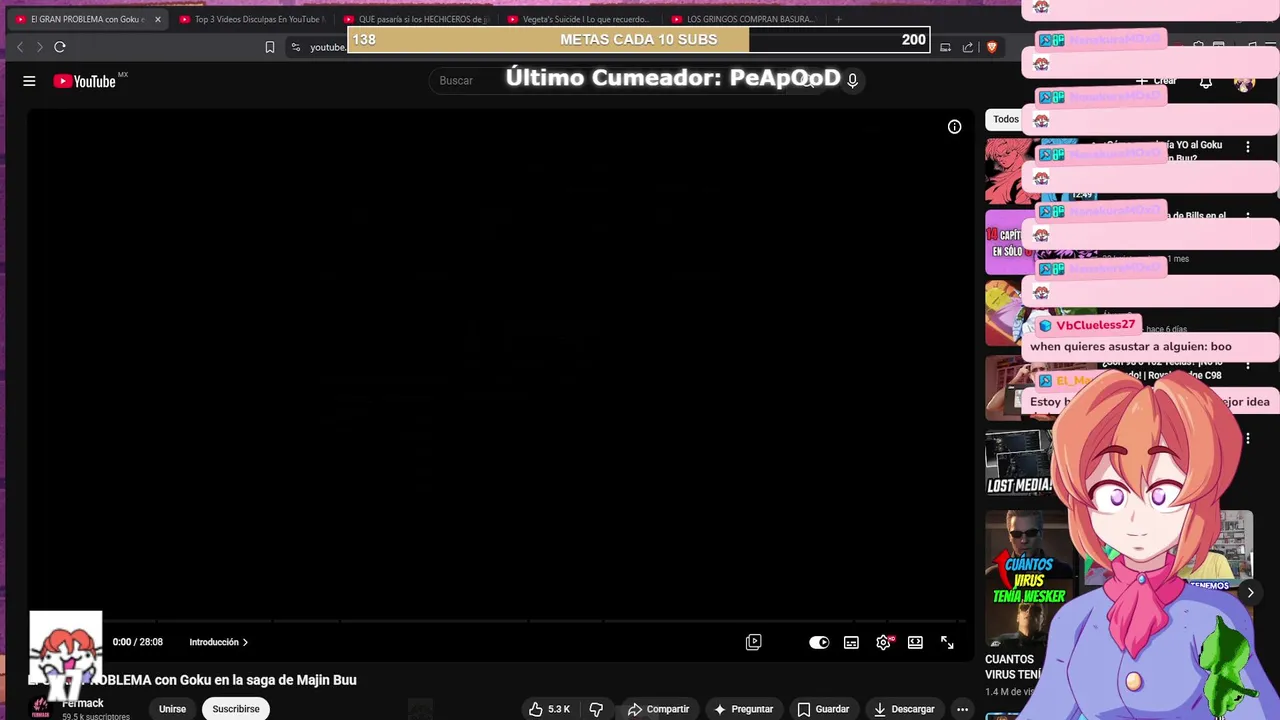Select the 'Todos' filter chip
1280x720 pixels.
1005,119
